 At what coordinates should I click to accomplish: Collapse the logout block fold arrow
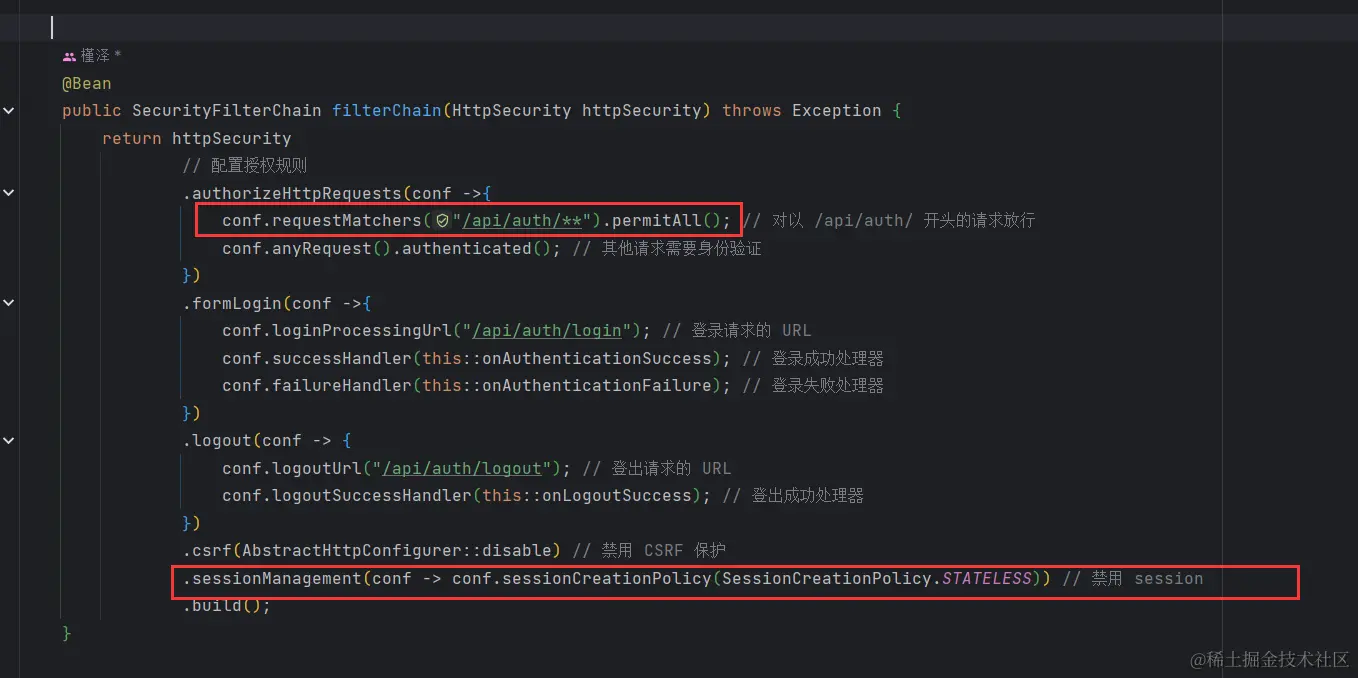pyautogui.click(x=9, y=440)
